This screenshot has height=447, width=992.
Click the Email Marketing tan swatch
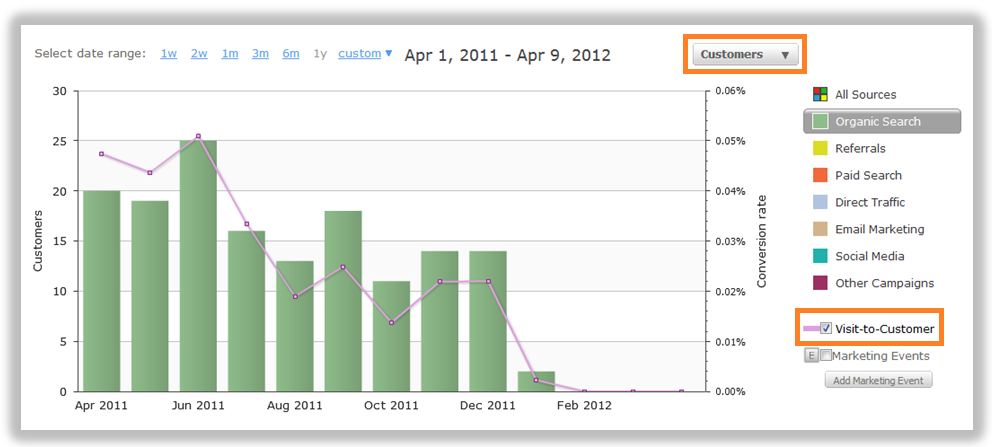[820, 230]
